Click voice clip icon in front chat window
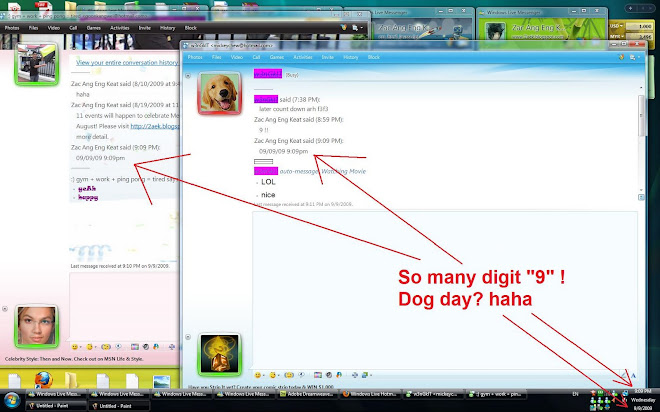 (x=301, y=375)
